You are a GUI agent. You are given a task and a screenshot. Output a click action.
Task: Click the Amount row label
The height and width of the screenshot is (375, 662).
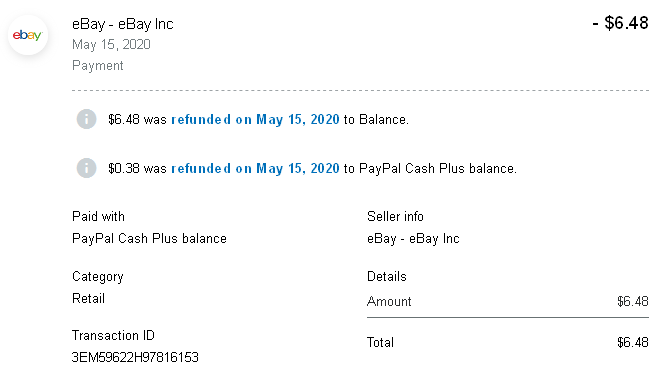point(389,302)
